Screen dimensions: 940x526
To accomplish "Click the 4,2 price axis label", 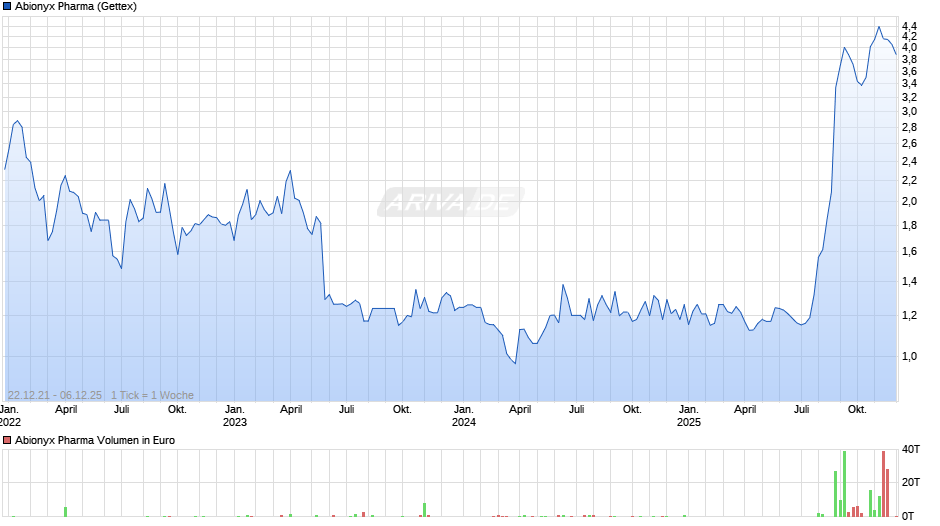I will (909, 37).
